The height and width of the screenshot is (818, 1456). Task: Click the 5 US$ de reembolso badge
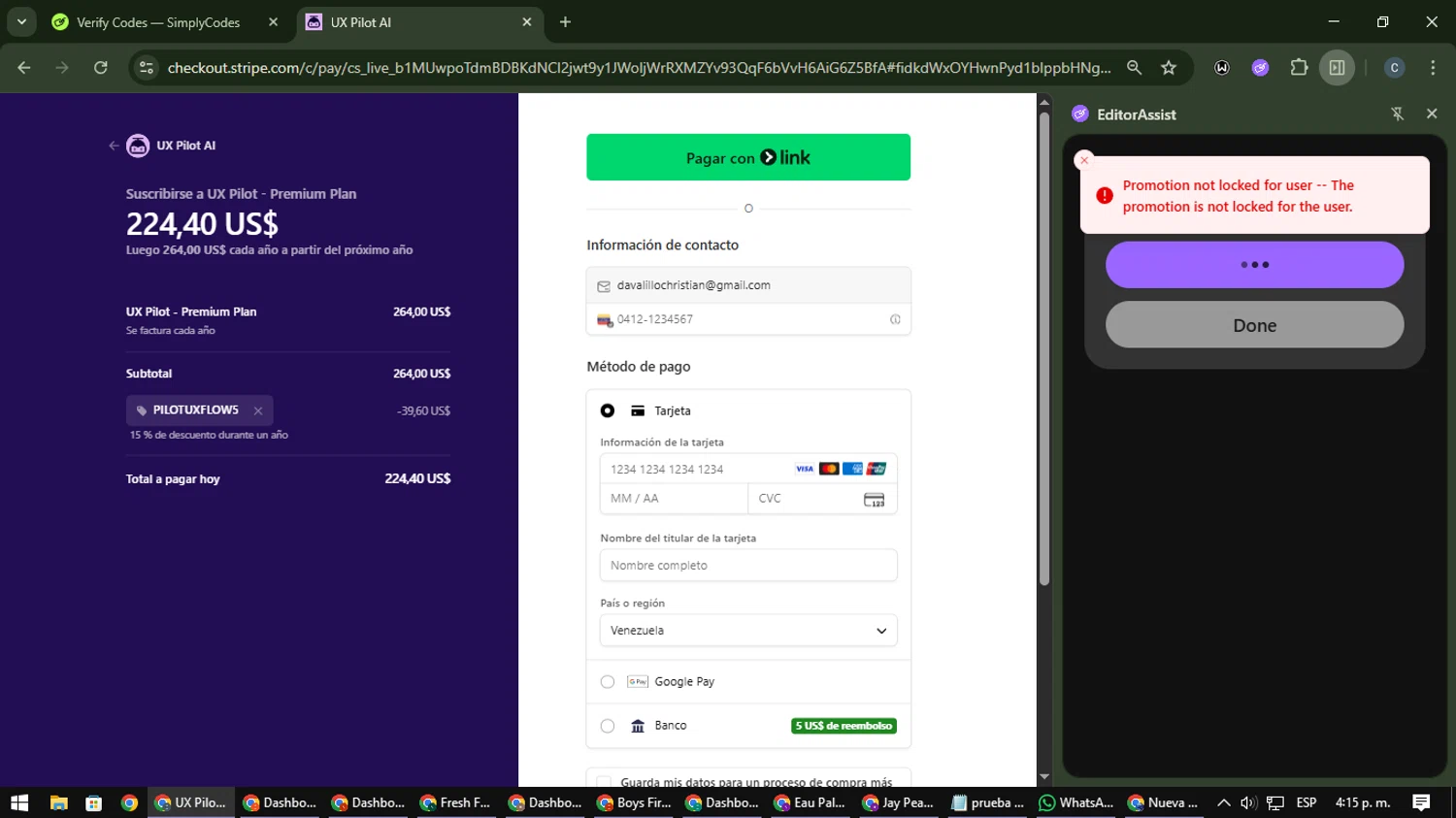pos(844,726)
